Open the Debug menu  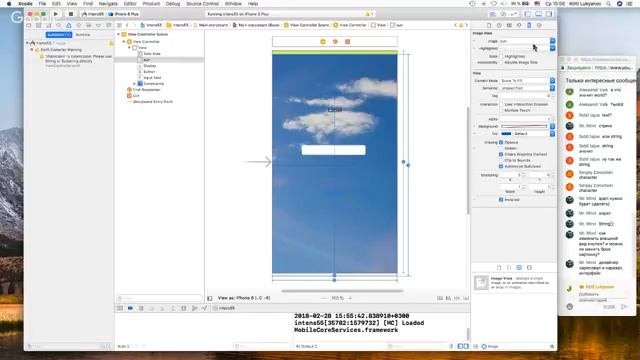(173, 4)
